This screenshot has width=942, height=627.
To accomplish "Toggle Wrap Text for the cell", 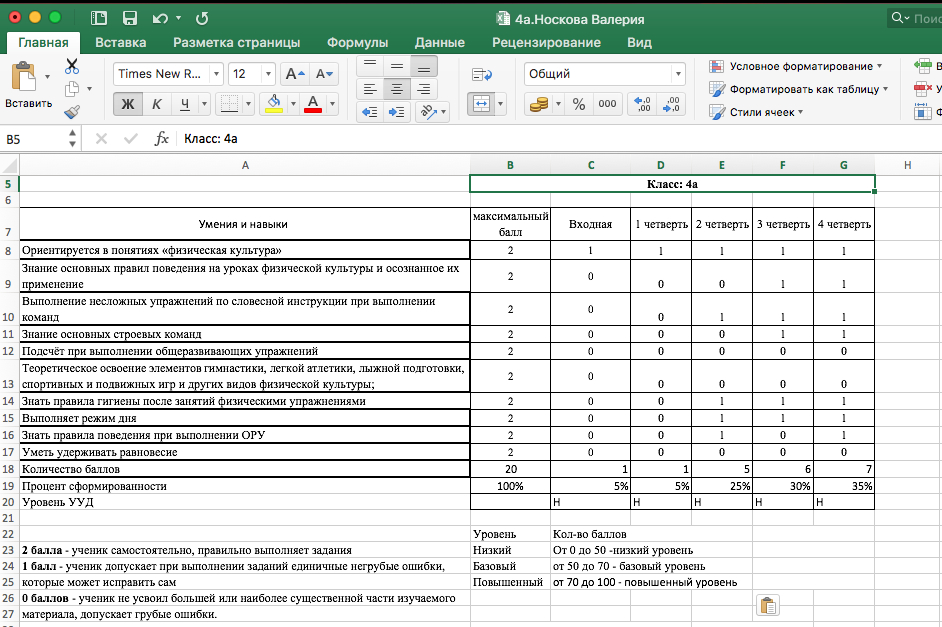I will 482,74.
